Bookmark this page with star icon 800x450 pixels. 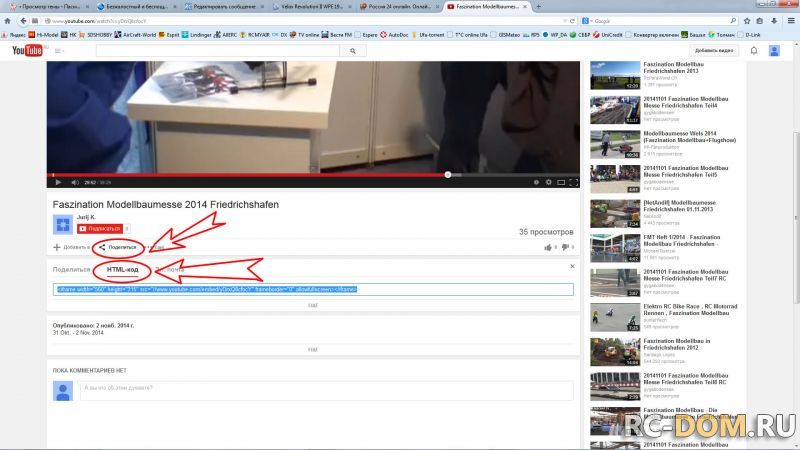[747, 21]
